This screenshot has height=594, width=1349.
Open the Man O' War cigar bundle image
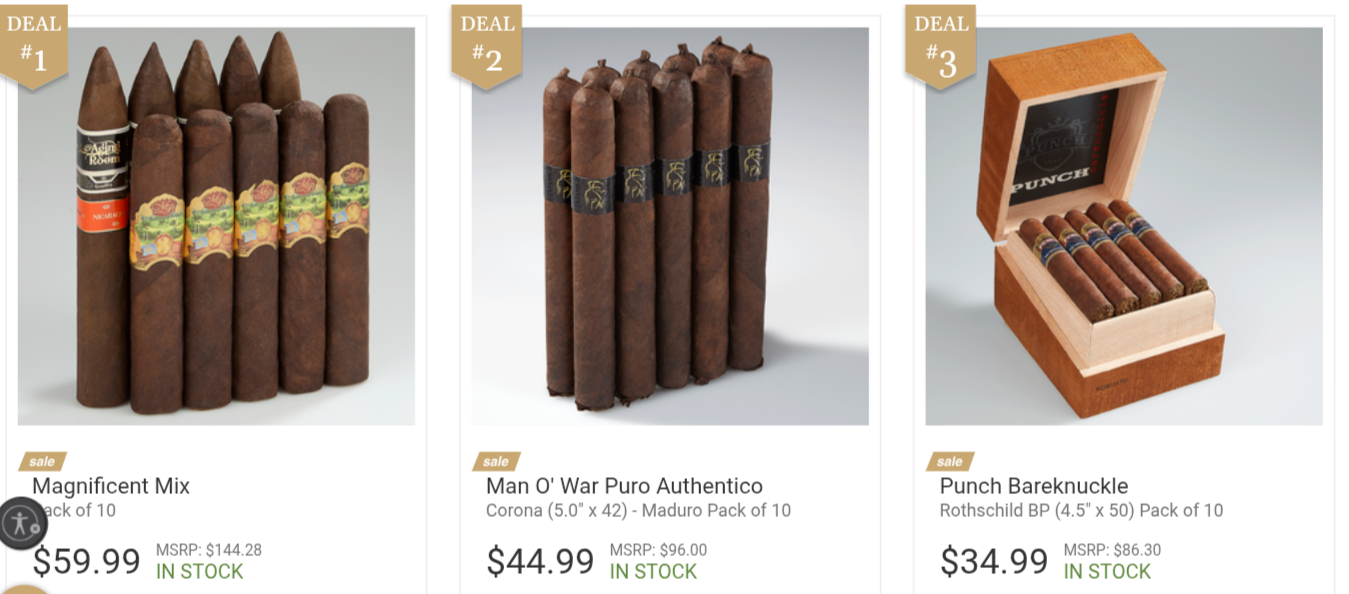670,226
